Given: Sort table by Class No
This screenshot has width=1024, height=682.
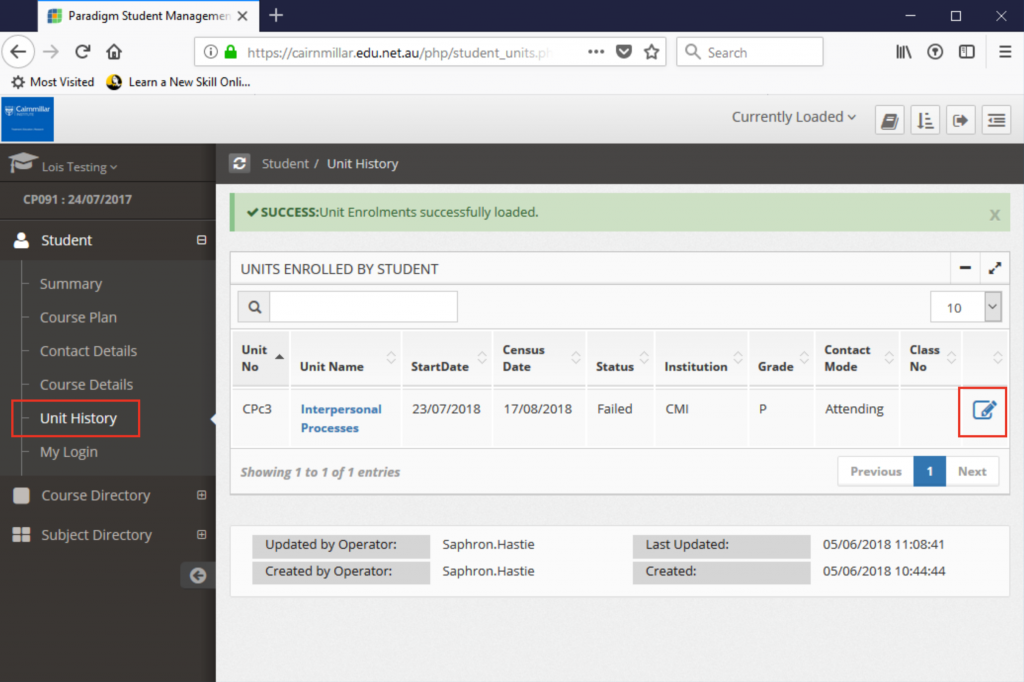Looking at the screenshot, I should [931, 358].
